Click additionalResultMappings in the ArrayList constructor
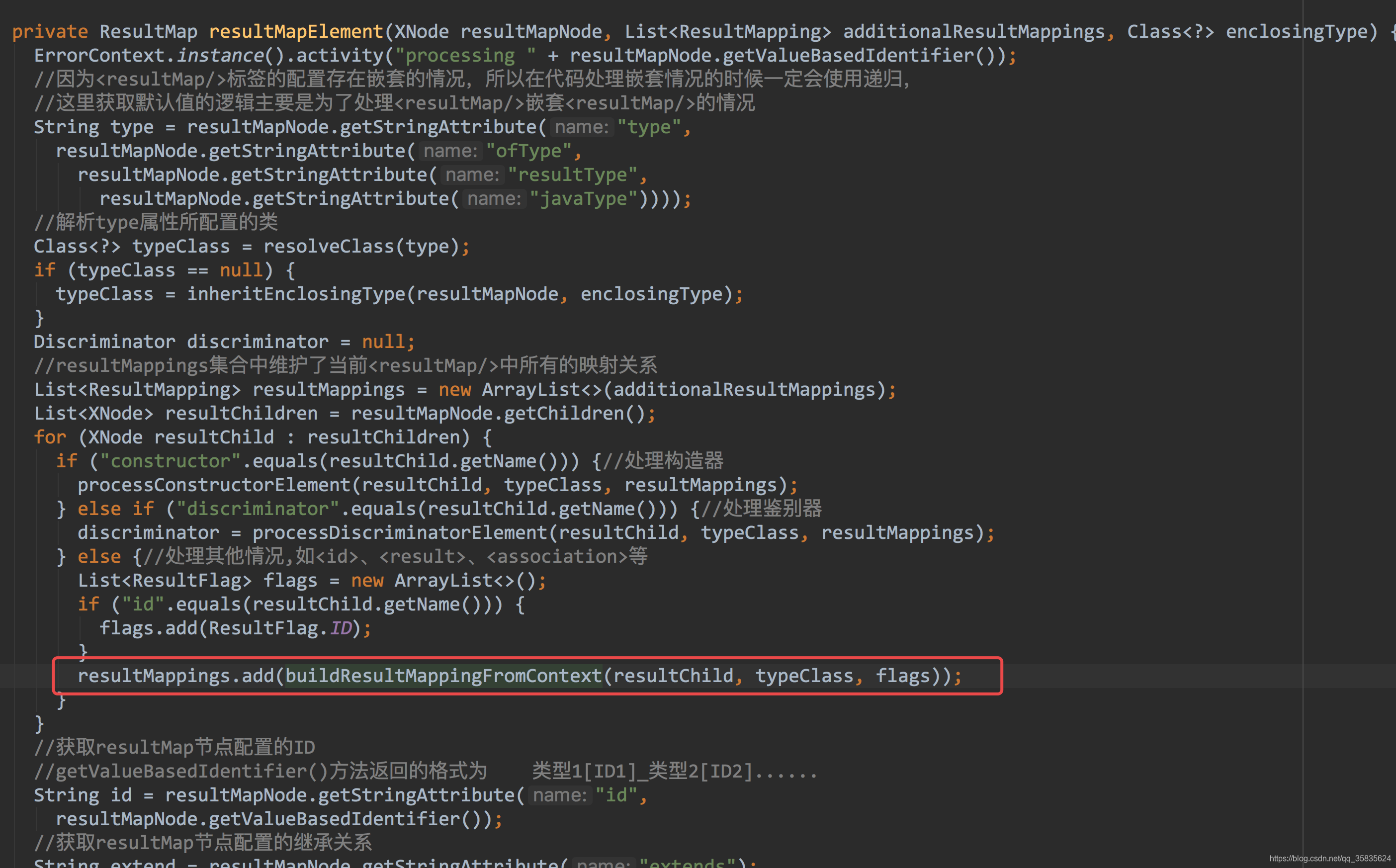Screen dimensions: 1396x868 tap(745, 389)
